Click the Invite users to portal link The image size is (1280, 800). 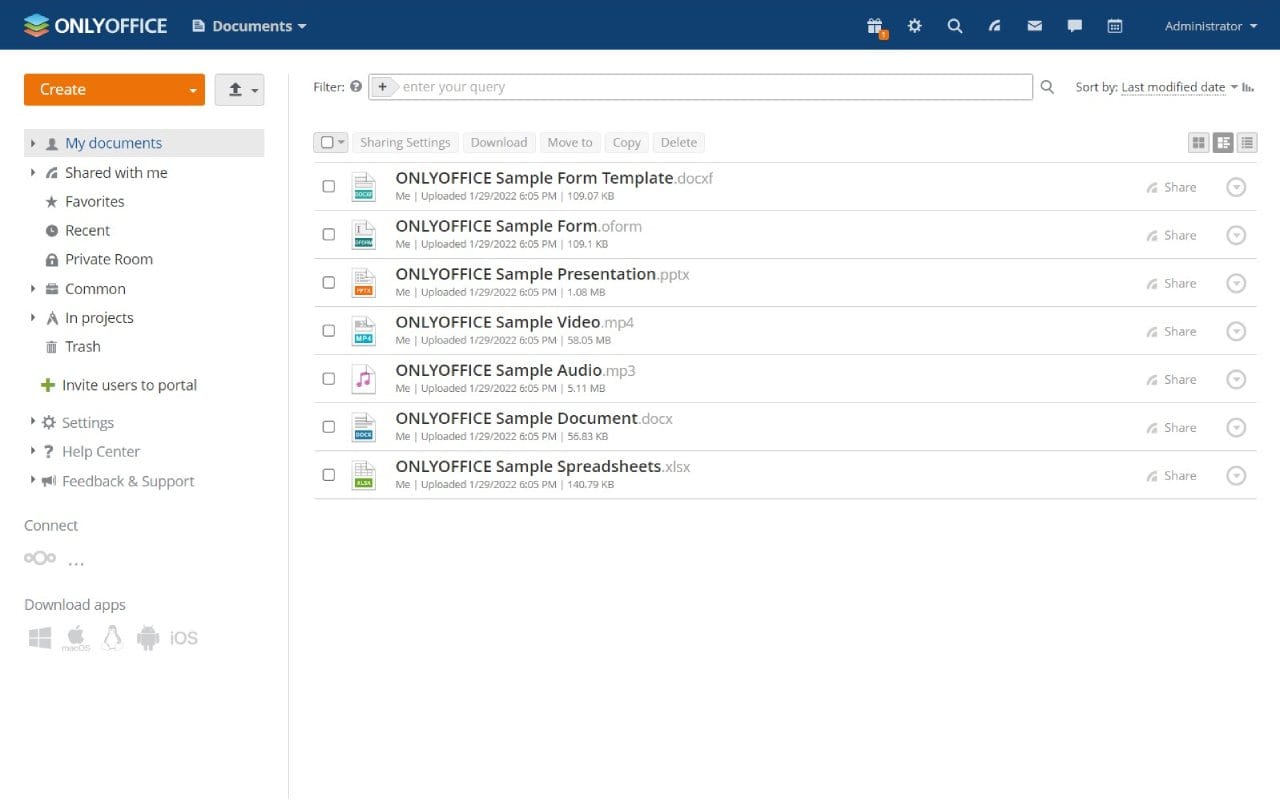pyautogui.click(x=129, y=385)
